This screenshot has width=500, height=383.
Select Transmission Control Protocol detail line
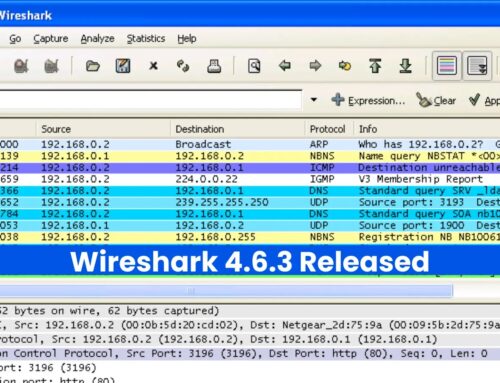coord(250,353)
